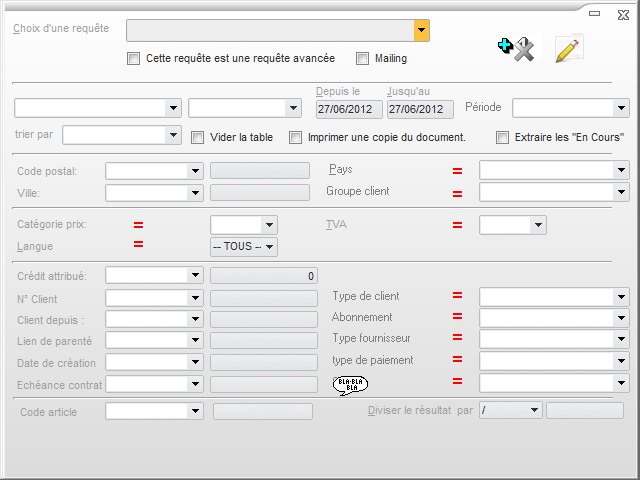
Task: Click the pencil edit-document icon
Action: click(x=568, y=48)
